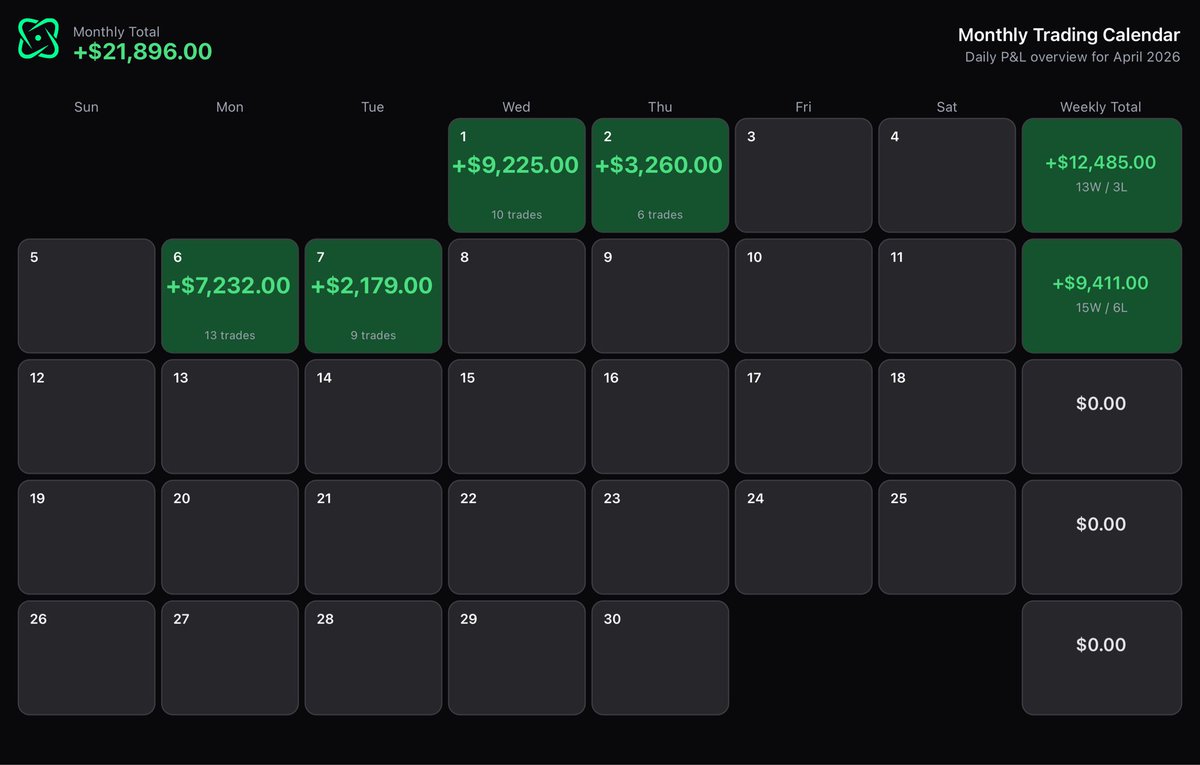Click the Daily P&L overview for April 2026 subtitle
The height and width of the screenshot is (765, 1200).
point(1073,57)
